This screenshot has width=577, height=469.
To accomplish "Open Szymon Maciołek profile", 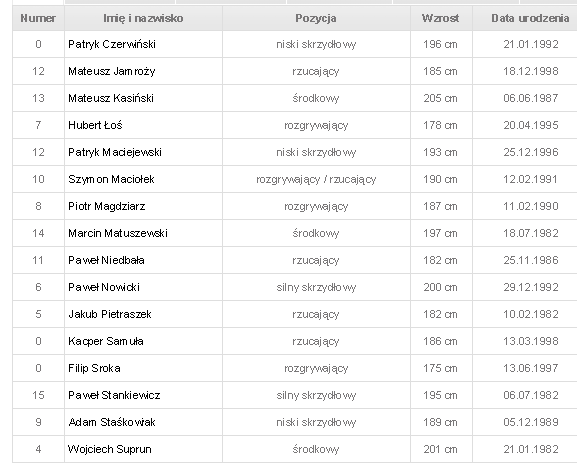I will (x=111, y=179).
